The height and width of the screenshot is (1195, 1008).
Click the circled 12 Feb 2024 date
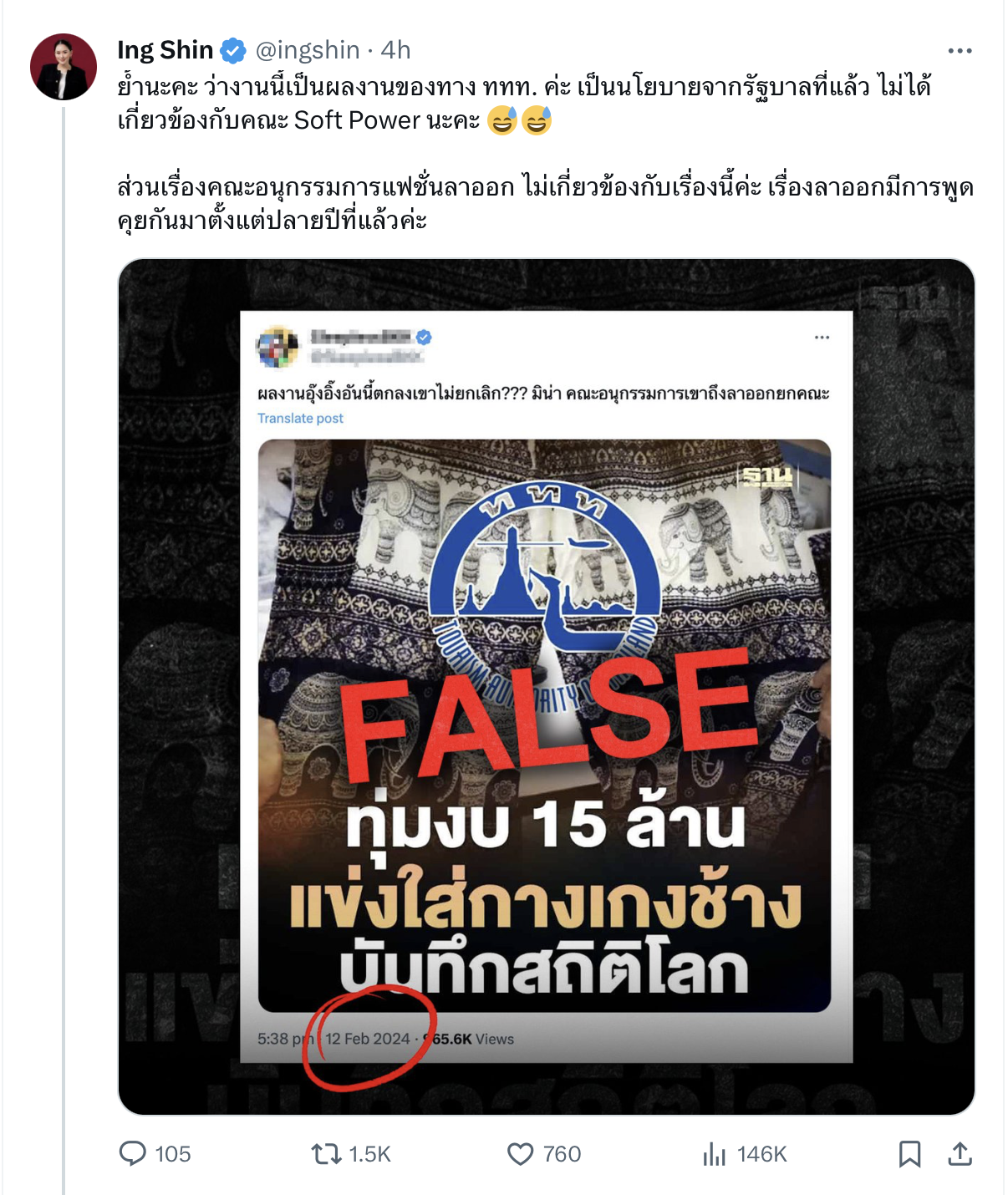coord(368,1039)
